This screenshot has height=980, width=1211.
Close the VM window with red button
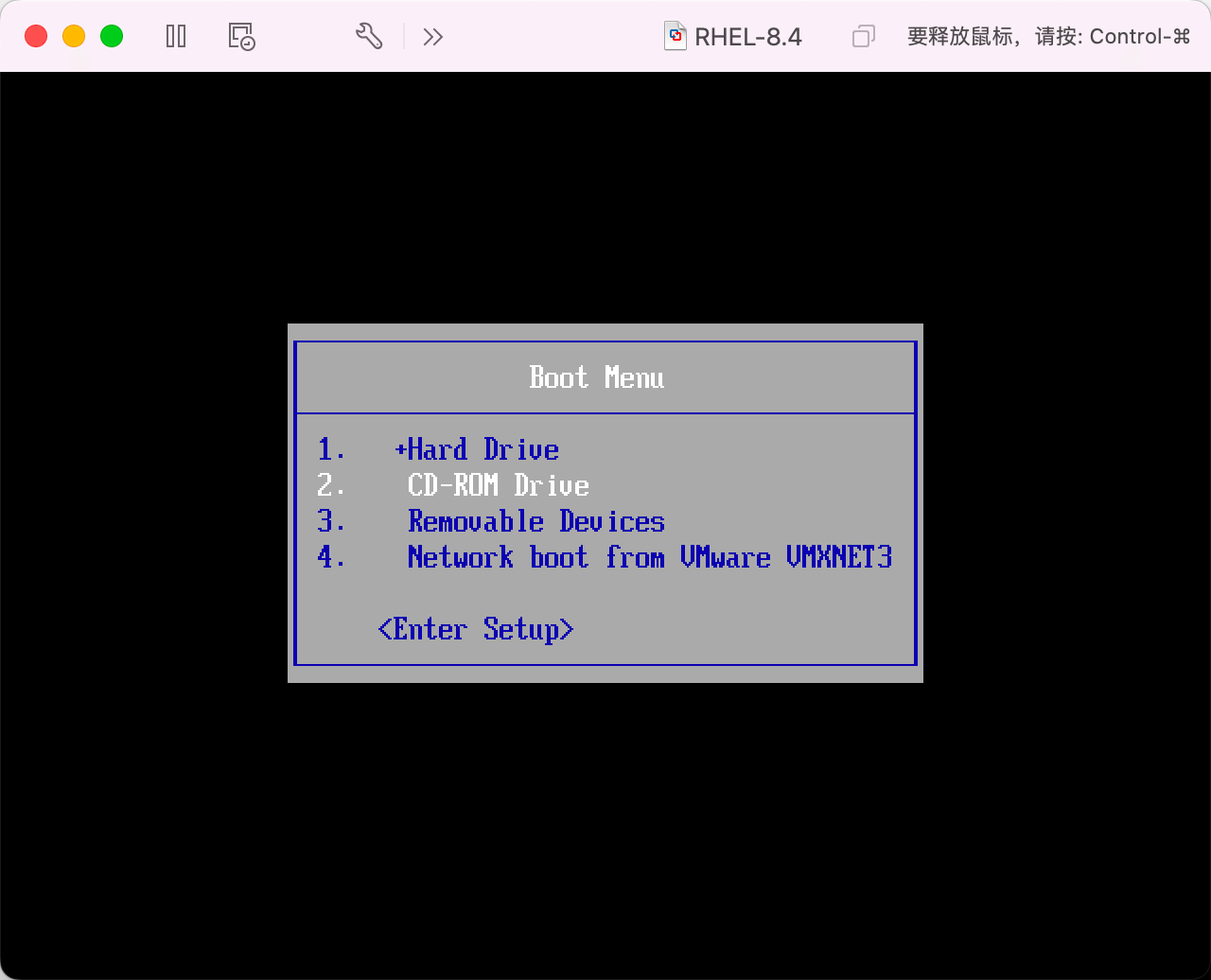coord(36,37)
